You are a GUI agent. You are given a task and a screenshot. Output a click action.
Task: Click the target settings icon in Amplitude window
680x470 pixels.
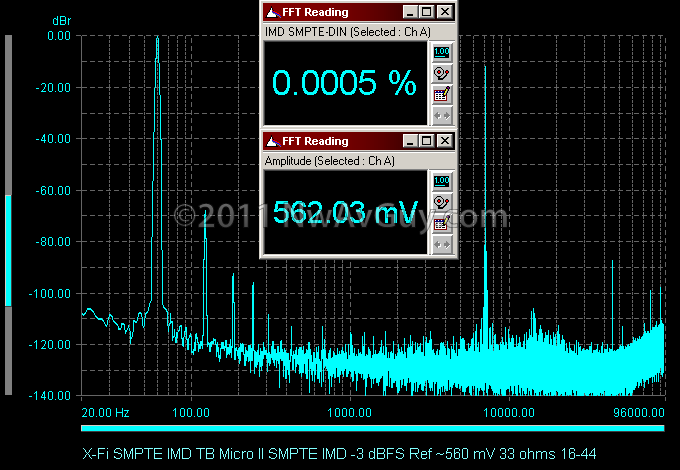tap(441, 202)
